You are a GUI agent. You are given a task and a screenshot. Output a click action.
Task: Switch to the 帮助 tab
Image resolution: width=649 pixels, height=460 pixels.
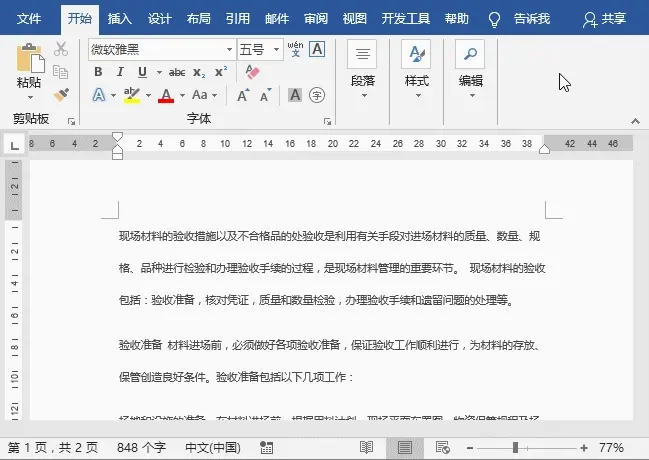[457, 19]
